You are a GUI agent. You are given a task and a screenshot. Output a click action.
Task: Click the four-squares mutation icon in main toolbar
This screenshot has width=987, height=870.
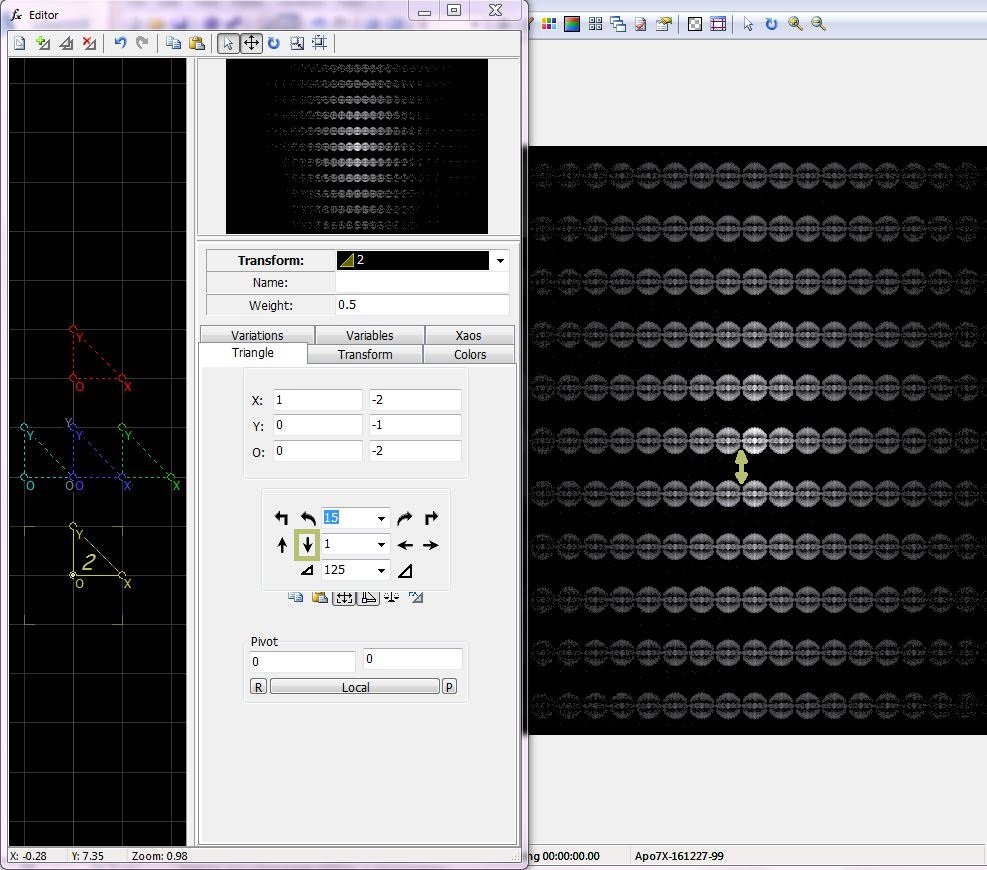595,24
